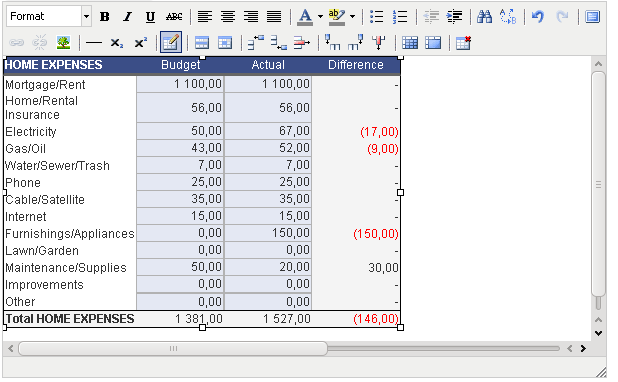Delete the current table column

[379, 43]
